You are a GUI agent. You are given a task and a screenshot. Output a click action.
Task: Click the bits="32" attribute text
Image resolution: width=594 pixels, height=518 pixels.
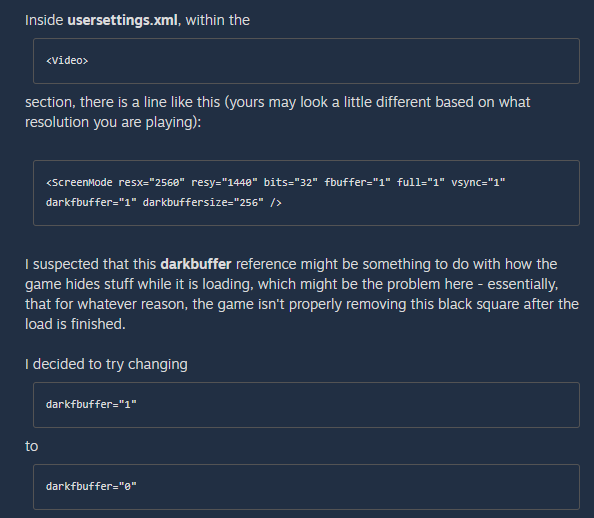(x=291, y=183)
